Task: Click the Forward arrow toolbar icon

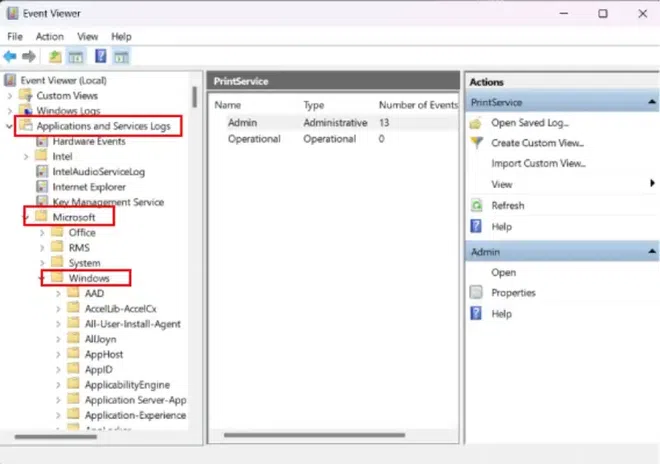Action: coord(29,56)
